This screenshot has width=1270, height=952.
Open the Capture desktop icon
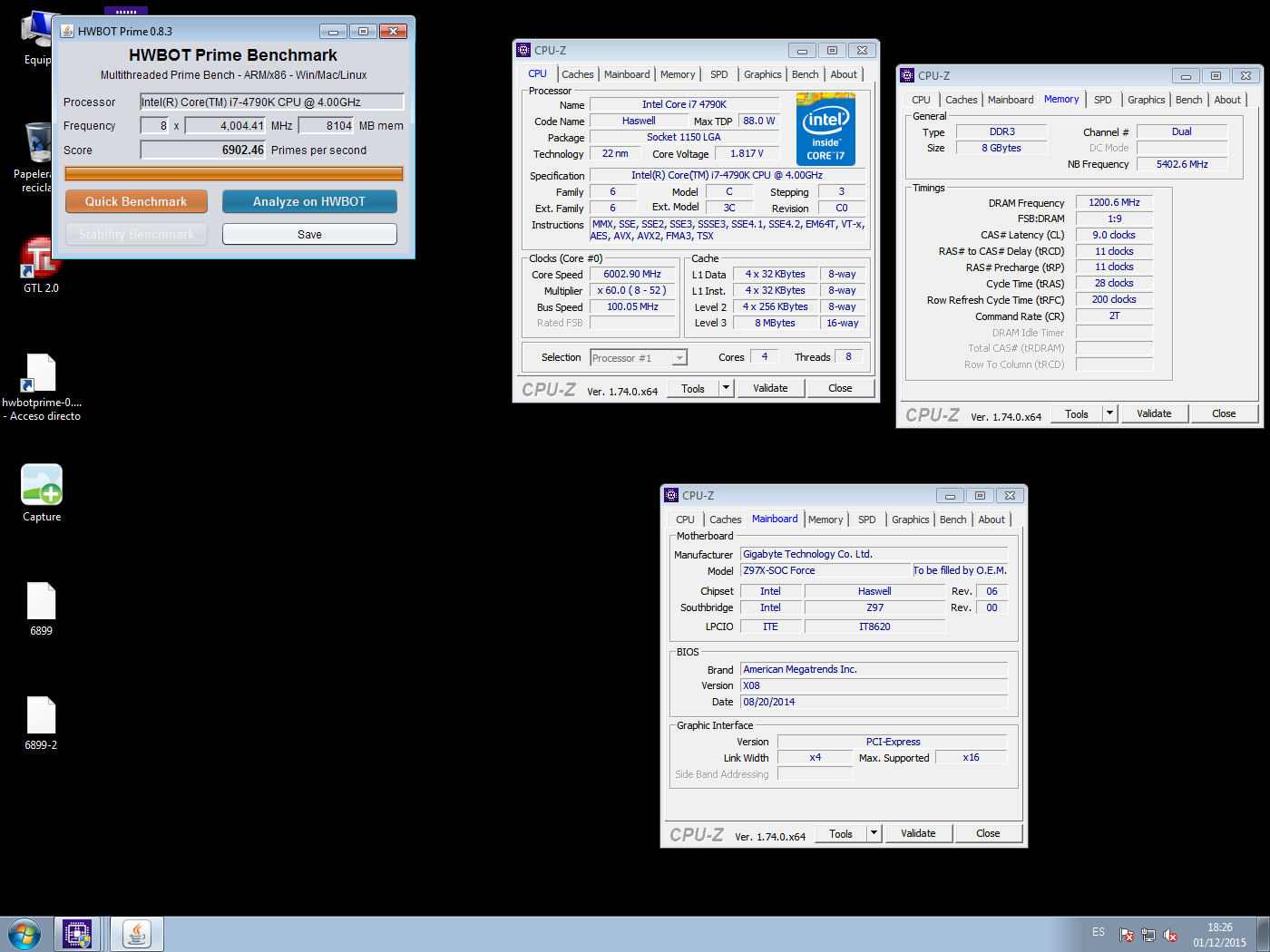[x=42, y=493]
